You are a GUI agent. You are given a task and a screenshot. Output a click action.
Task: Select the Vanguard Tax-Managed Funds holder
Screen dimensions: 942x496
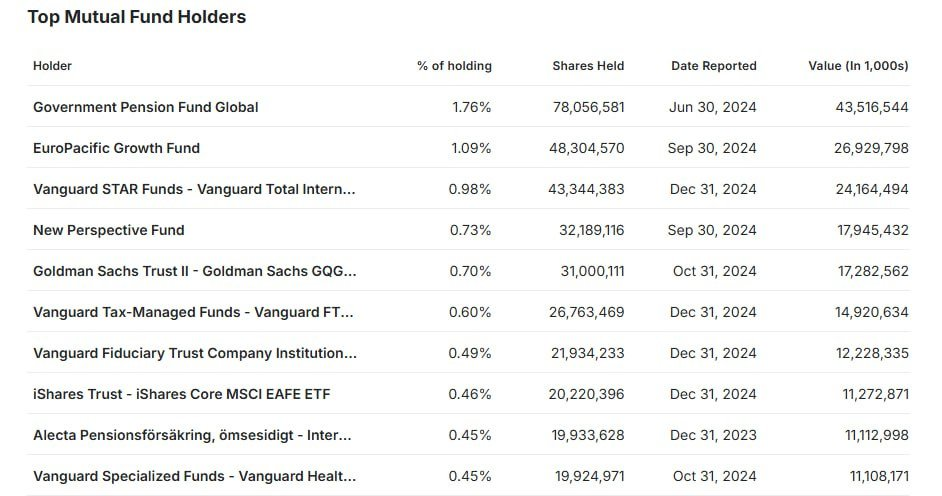pyautogui.click(x=193, y=312)
